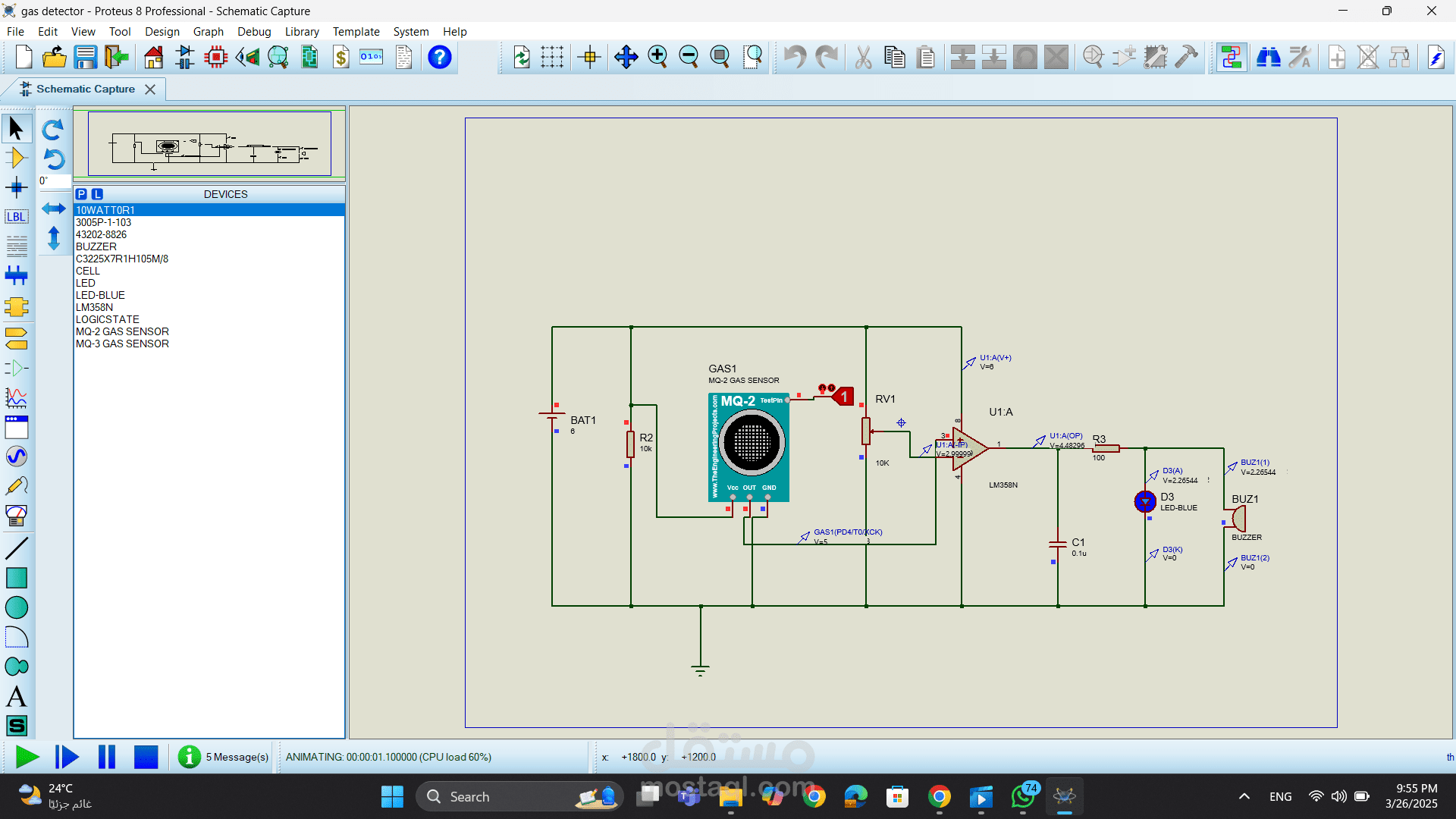Click the X-Mirror horizontal flip icon

53,209
